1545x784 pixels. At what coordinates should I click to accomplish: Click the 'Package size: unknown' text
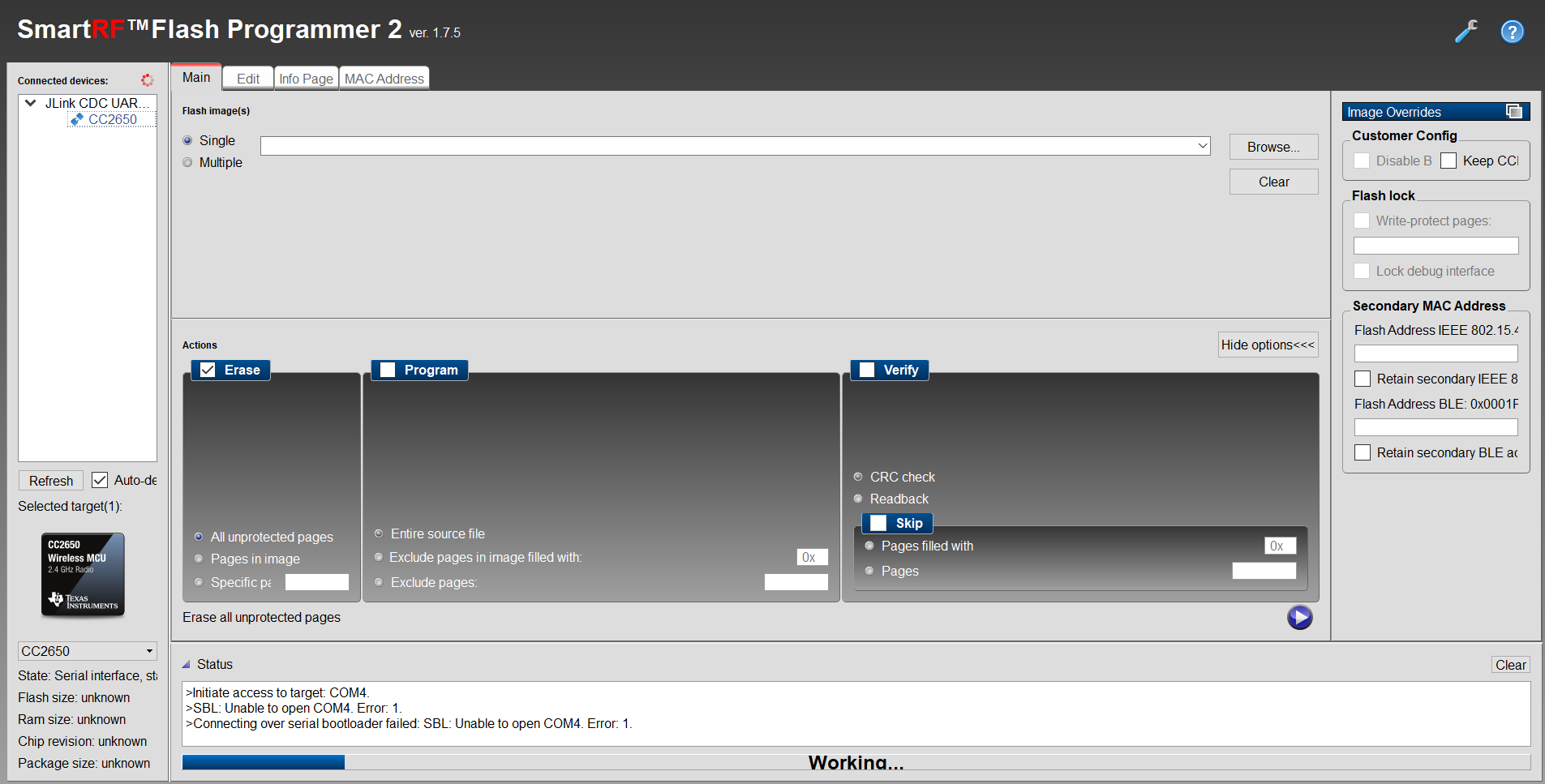[x=84, y=763]
